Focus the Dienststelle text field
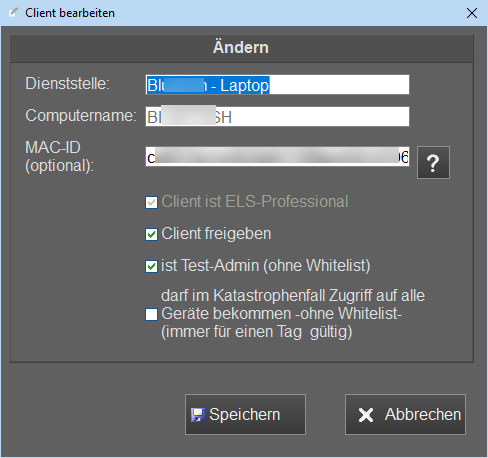The image size is (488, 458). pos(277,85)
